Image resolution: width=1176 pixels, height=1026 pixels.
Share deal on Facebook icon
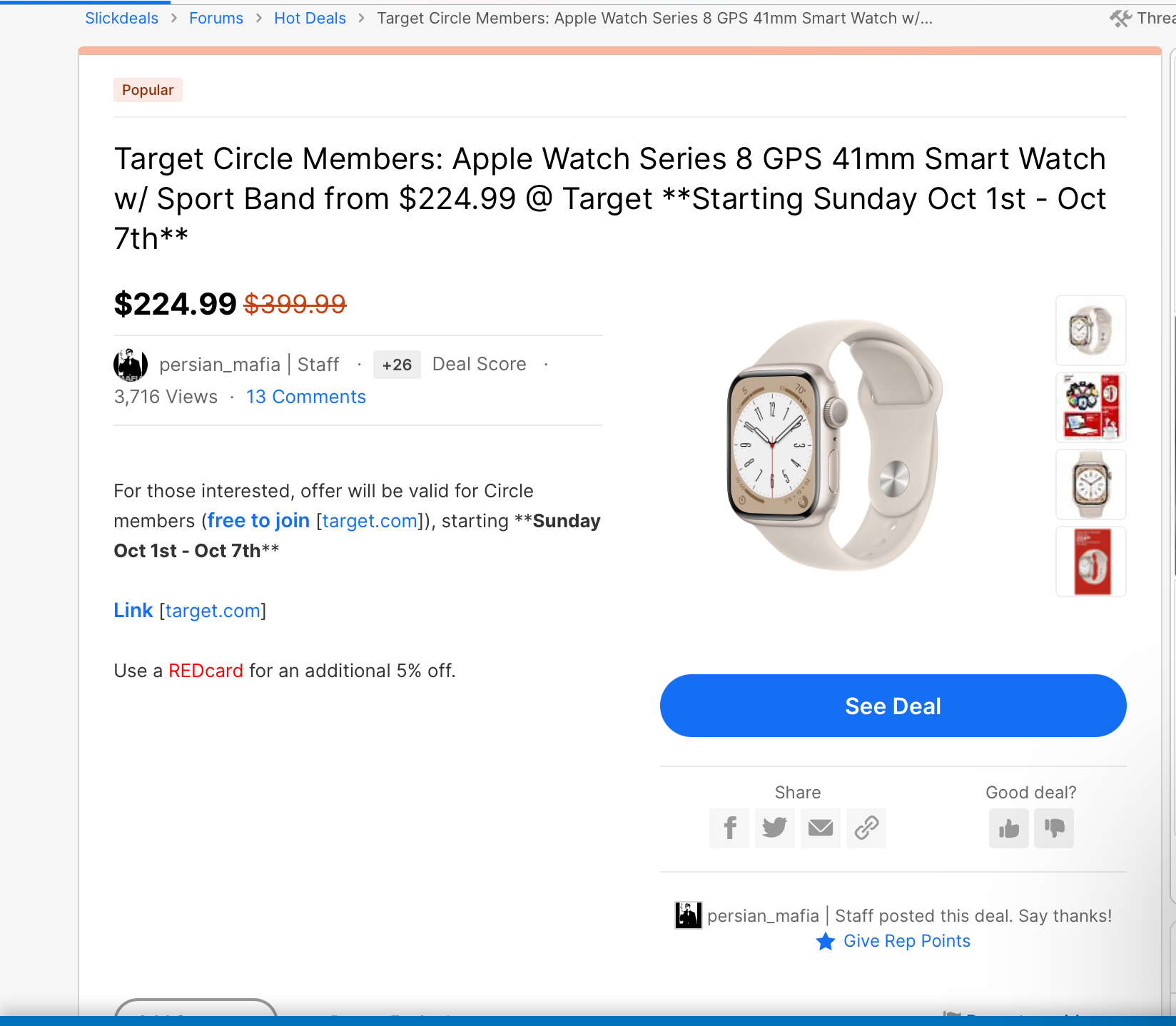(729, 828)
